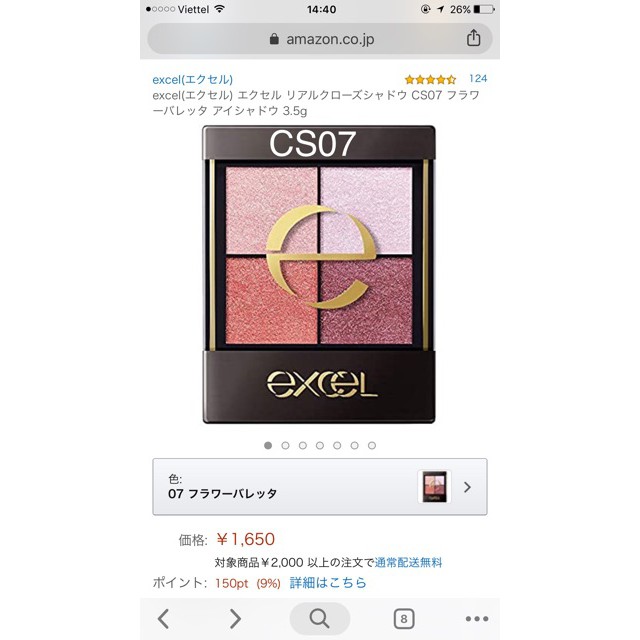Open the tabs counter showing 8
The height and width of the screenshot is (640, 640).
click(404, 619)
